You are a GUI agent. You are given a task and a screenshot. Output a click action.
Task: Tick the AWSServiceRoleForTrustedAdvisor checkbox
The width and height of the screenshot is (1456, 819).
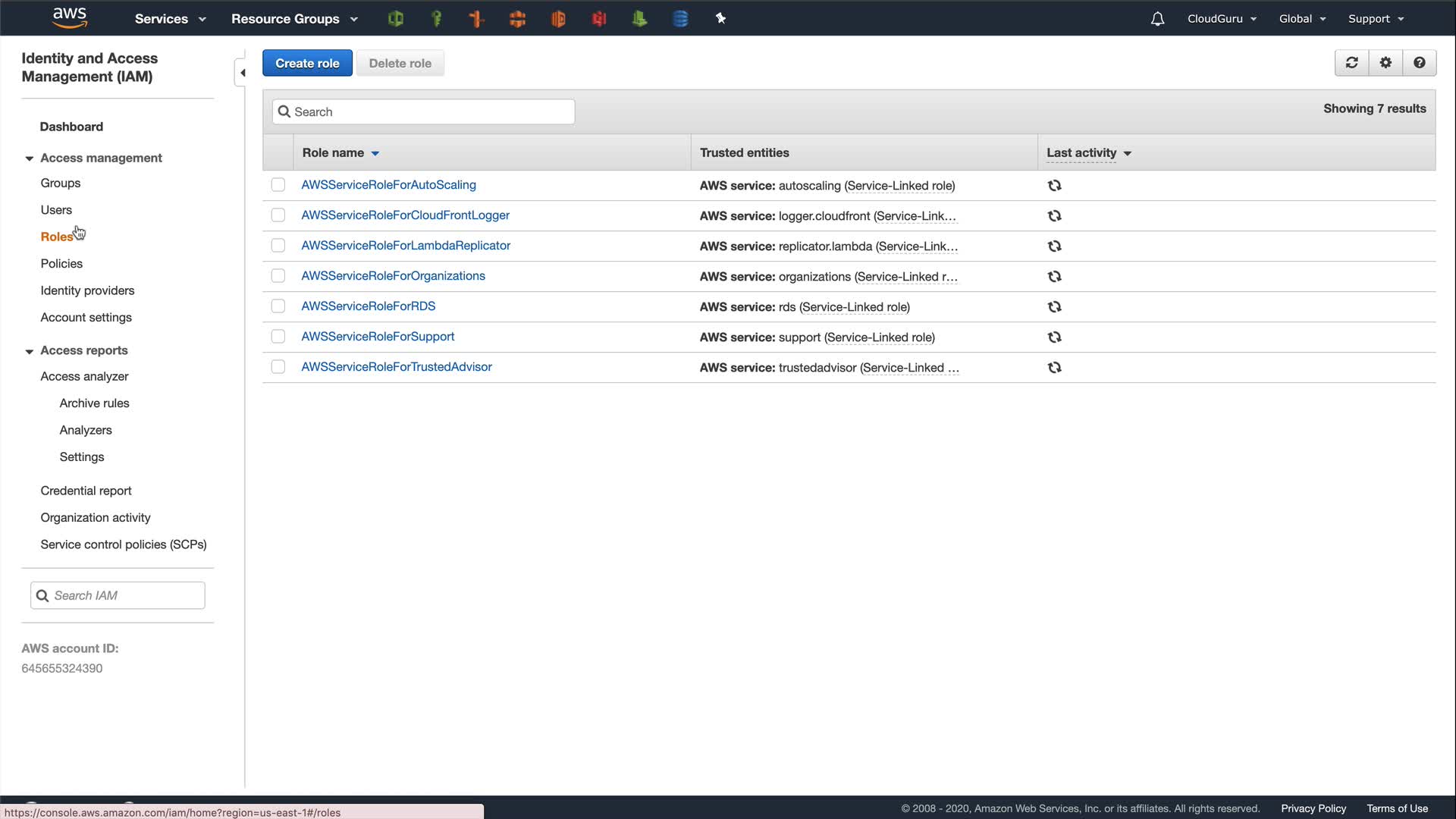(x=278, y=367)
